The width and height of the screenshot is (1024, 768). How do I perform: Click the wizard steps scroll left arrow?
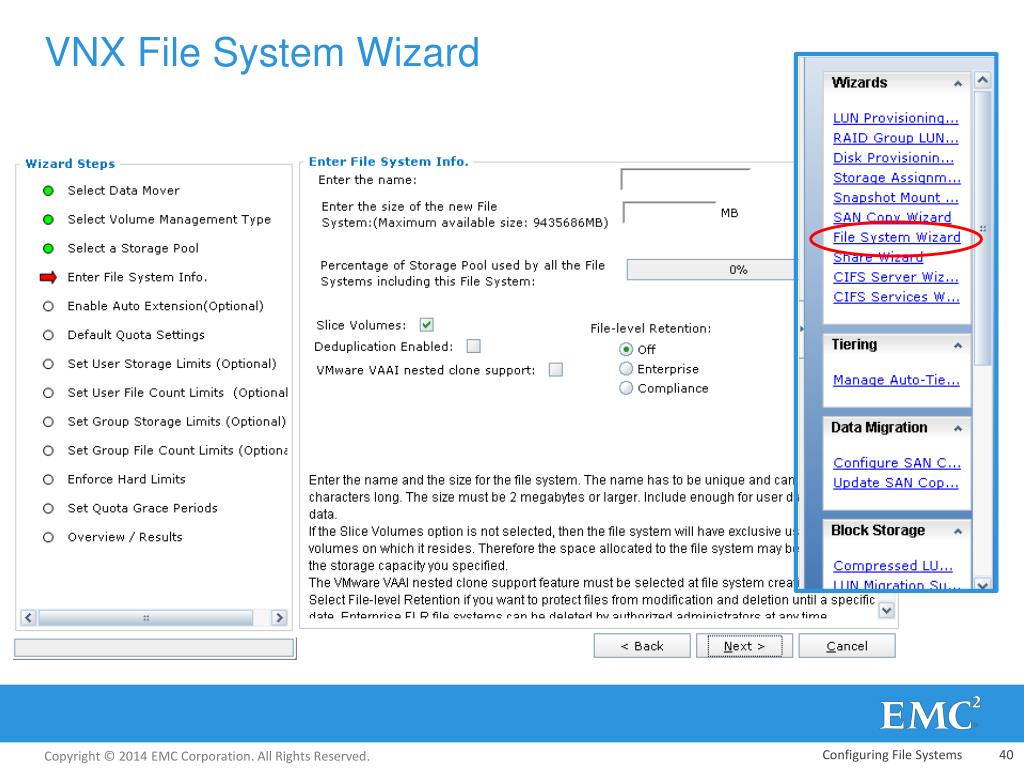[x=28, y=617]
